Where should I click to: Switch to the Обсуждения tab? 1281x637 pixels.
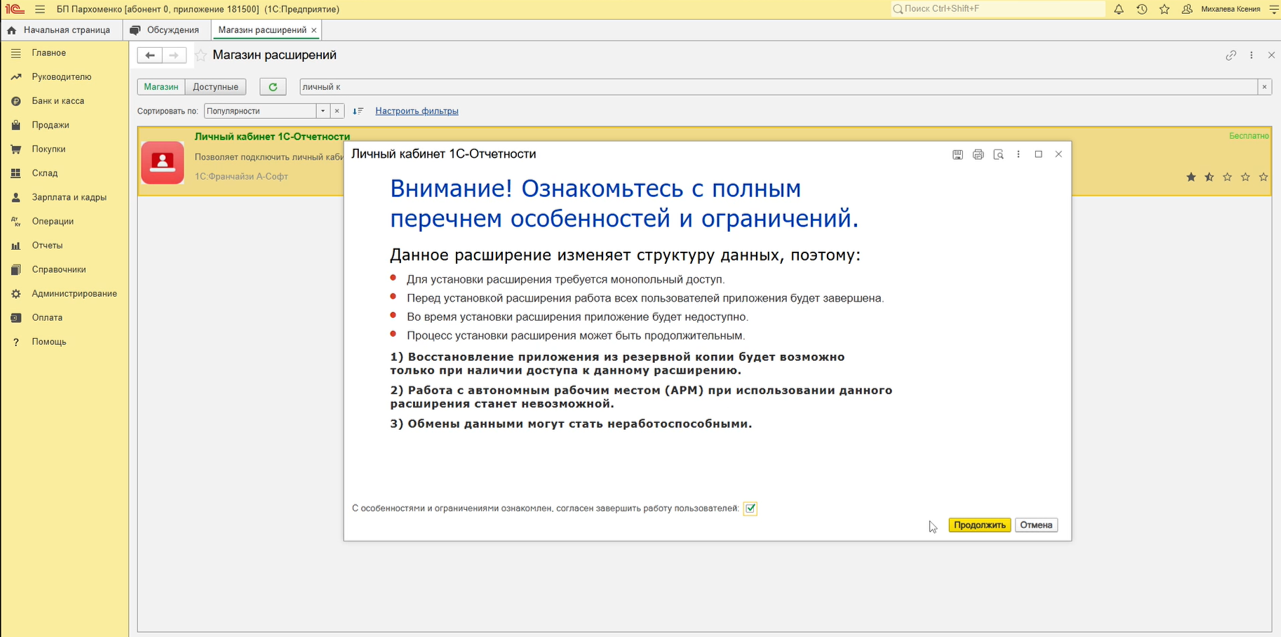165,30
